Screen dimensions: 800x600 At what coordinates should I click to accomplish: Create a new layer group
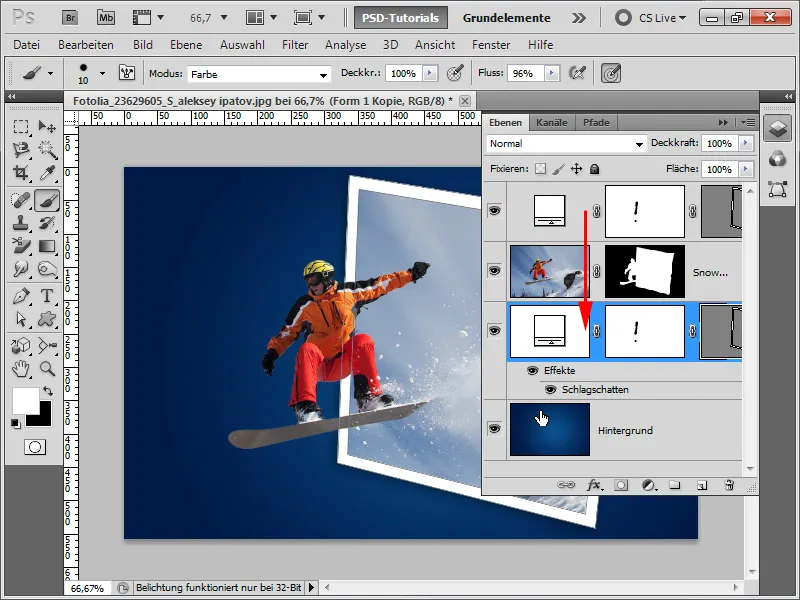[x=674, y=485]
